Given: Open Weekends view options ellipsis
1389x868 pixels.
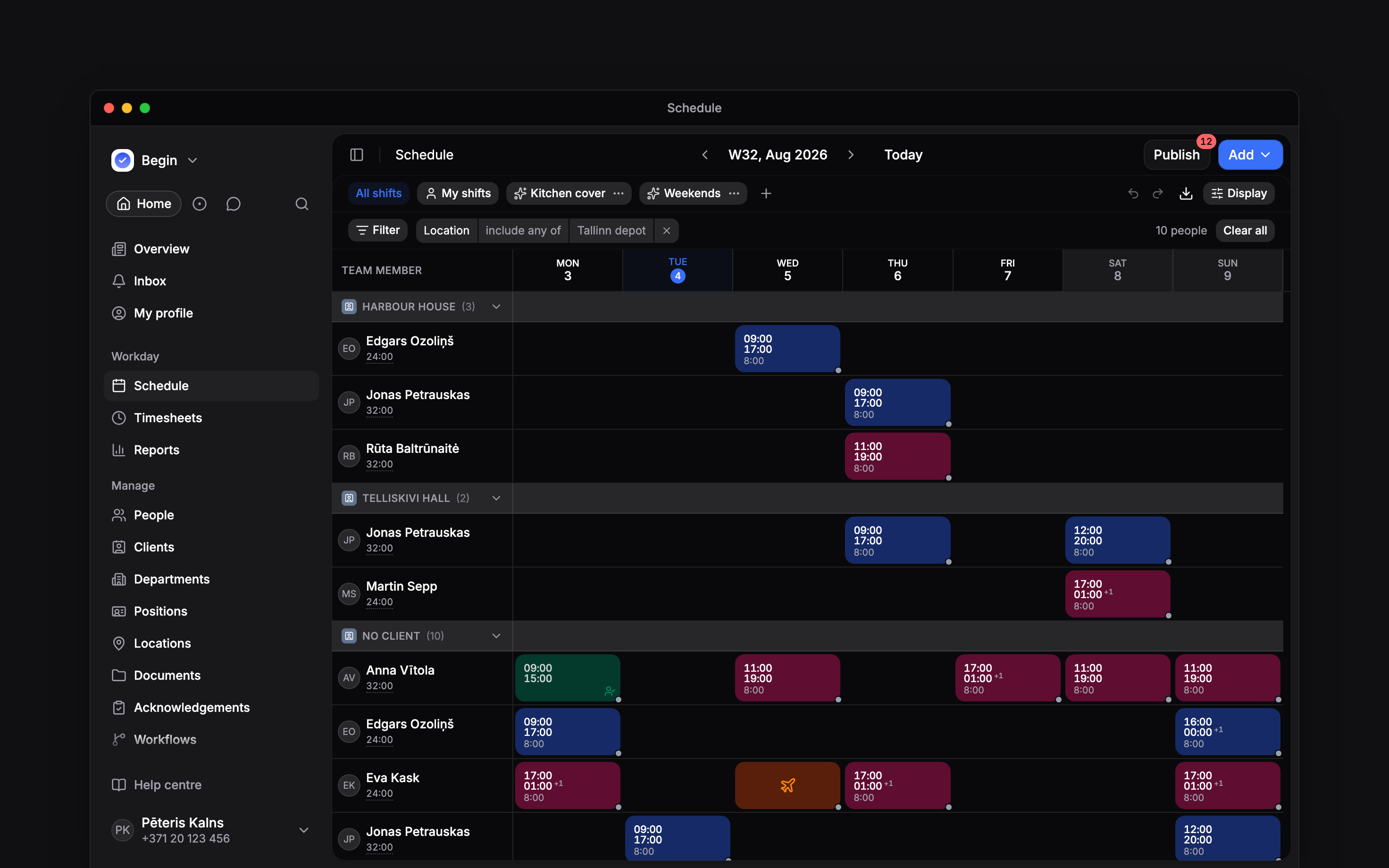Looking at the screenshot, I should click(734, 193).
